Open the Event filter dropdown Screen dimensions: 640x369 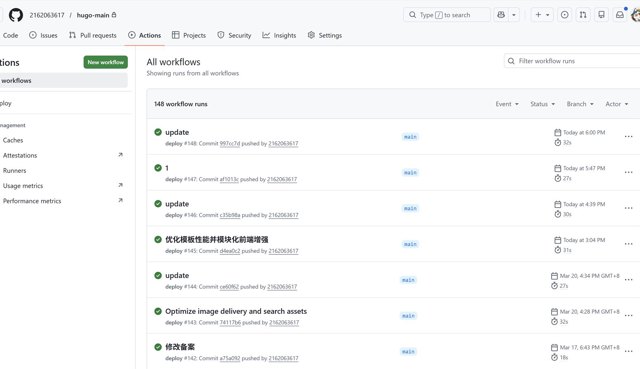pos(507,104)
